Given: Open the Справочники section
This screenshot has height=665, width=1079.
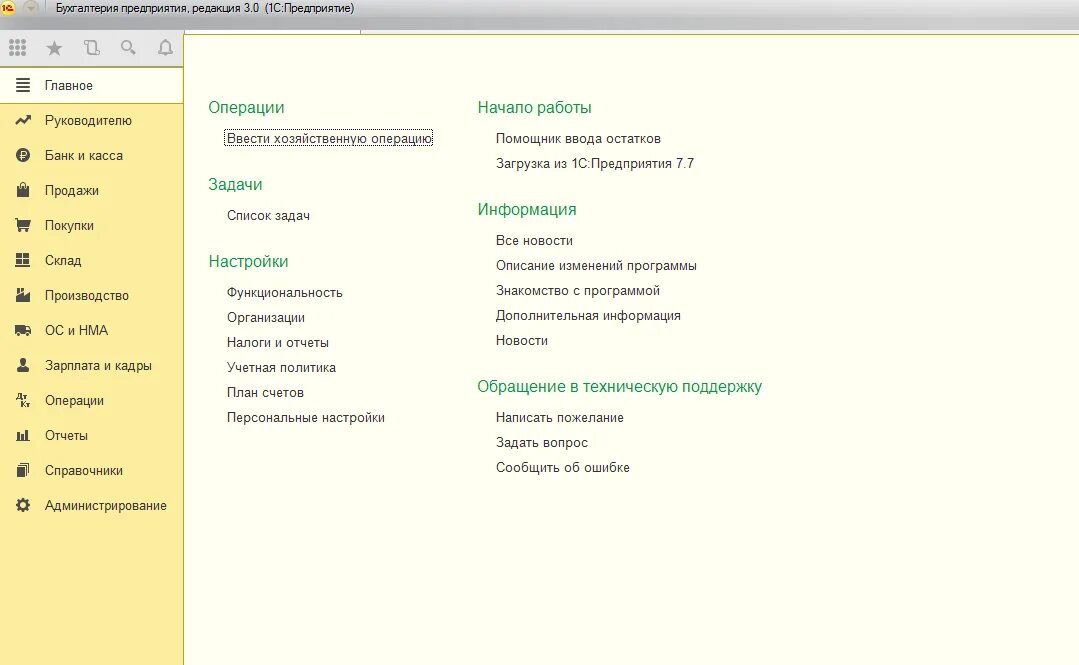Looking at the screenshot, I should pyautogui.click(x=92, y=470).
